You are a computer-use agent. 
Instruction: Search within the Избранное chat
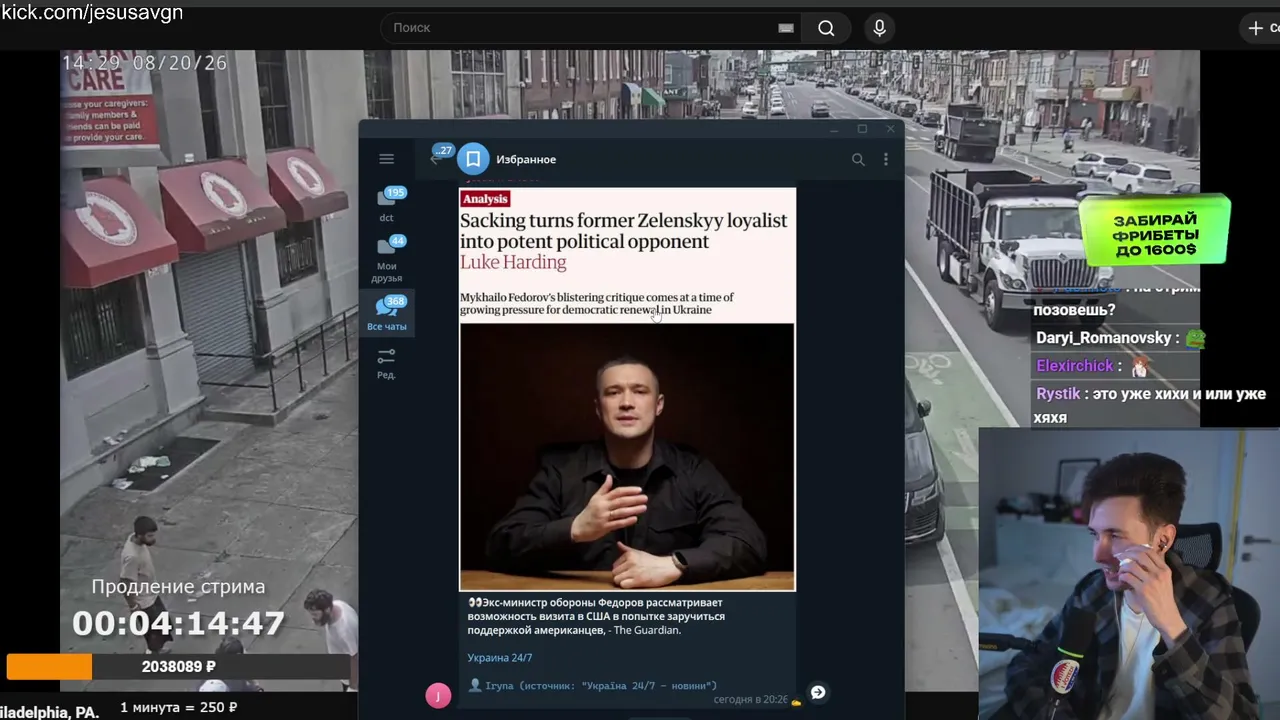pyautogui.click(x=857, y=159)
